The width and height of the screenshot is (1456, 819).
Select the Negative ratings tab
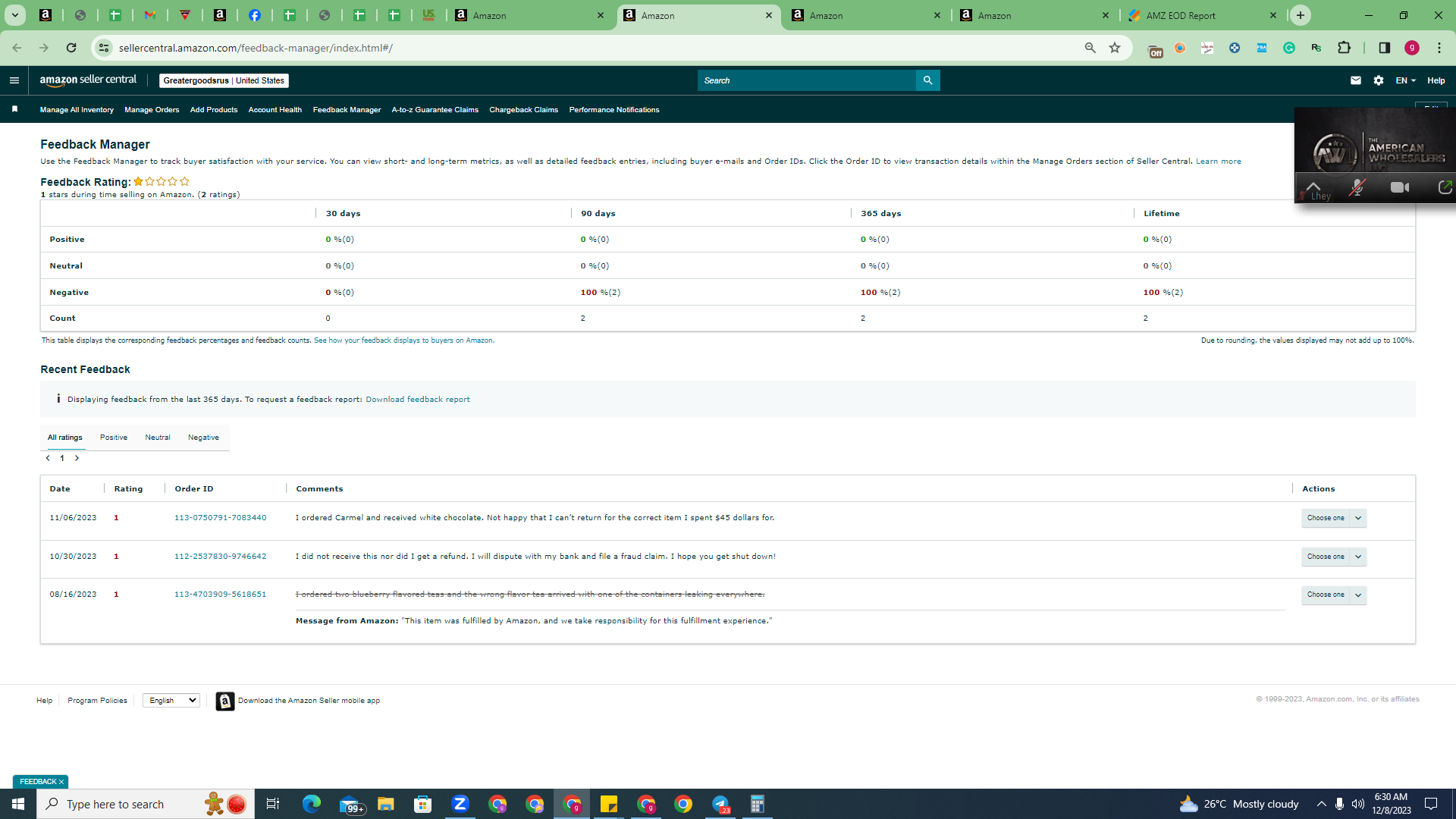point(203,438)
